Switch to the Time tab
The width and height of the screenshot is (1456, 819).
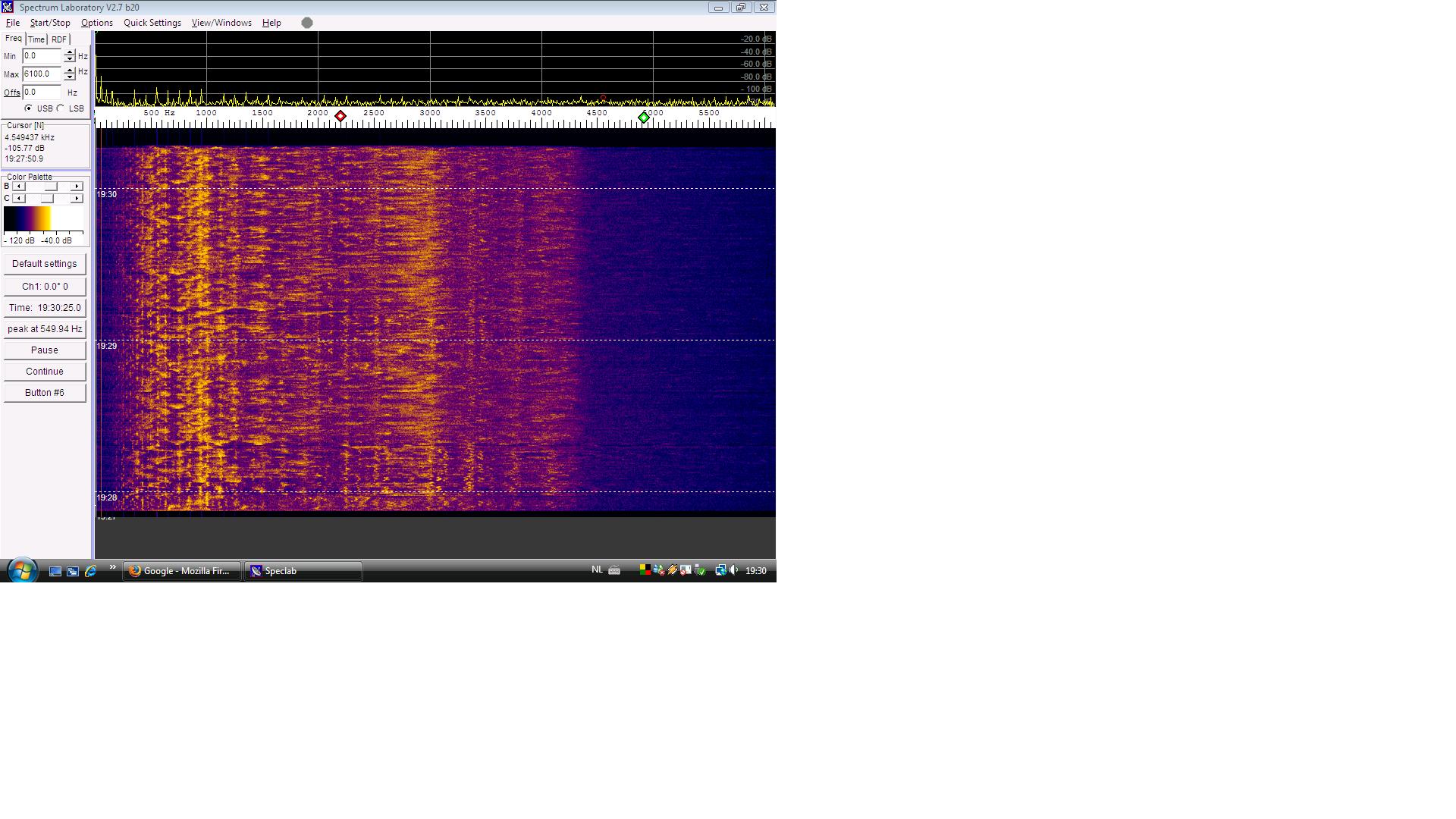pos(36,39)
